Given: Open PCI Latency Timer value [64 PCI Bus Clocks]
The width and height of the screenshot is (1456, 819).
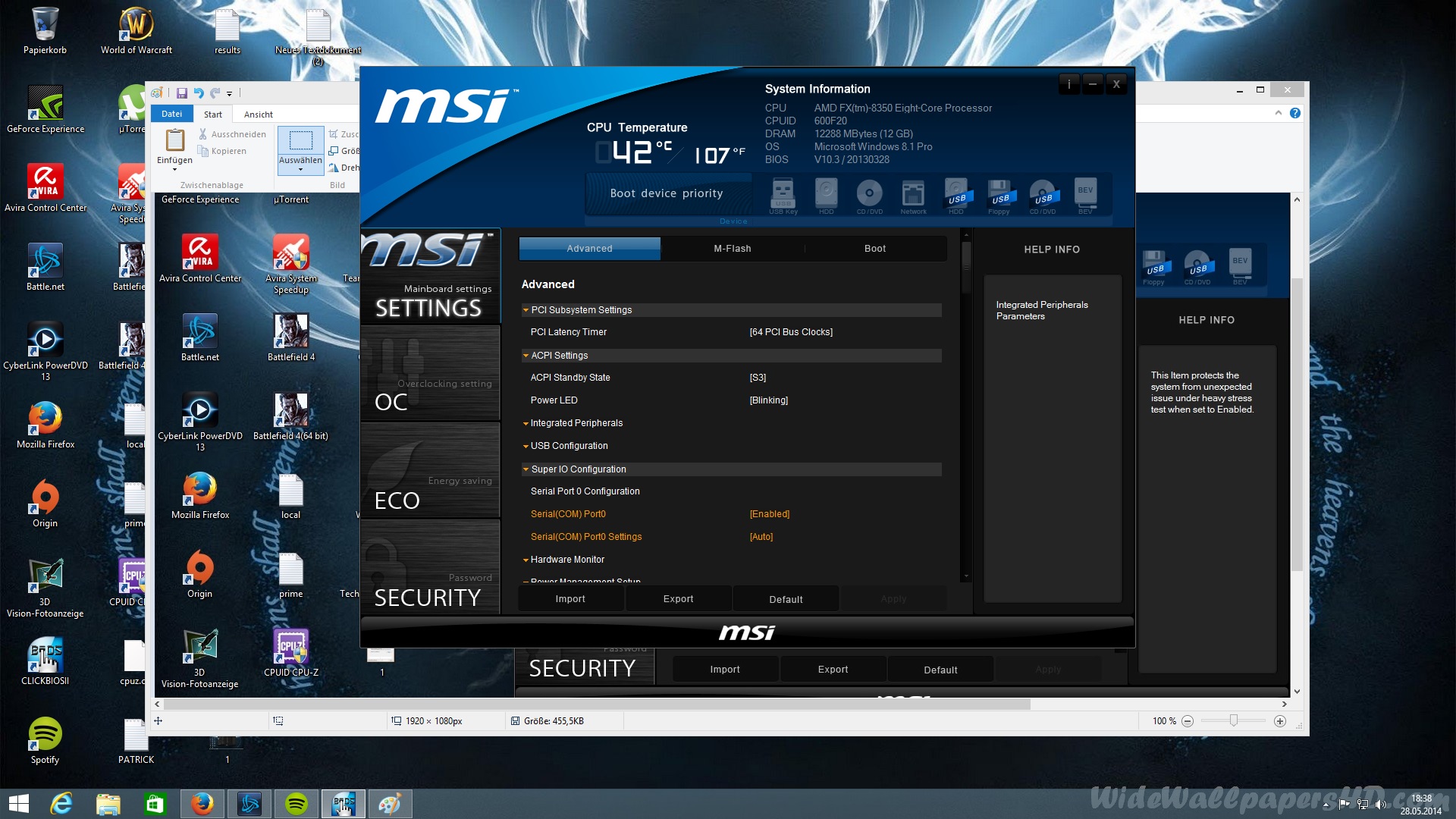Looking at the screenshot, I should (791, 332).
